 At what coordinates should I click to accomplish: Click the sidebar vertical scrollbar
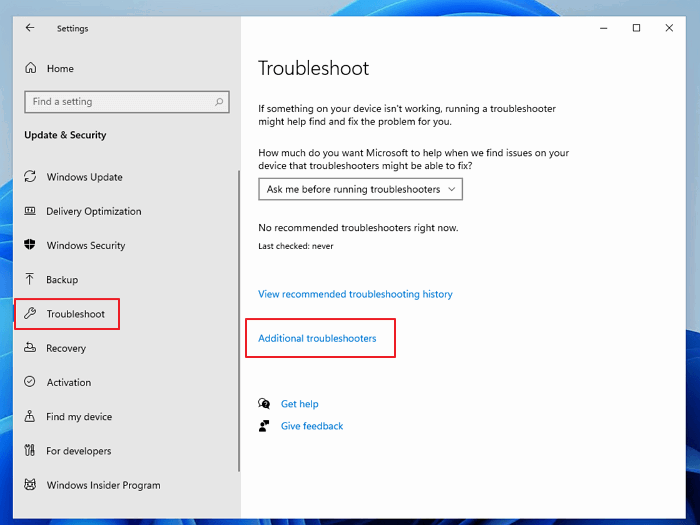click(x=239, y=321)
